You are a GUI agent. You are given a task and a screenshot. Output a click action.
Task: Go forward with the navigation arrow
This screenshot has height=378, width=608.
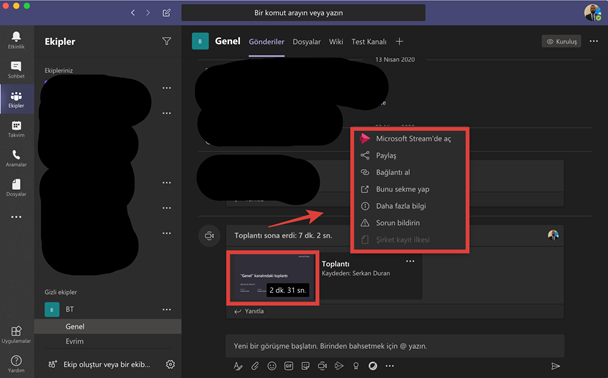pyautogui.click(x=148, y=13)
